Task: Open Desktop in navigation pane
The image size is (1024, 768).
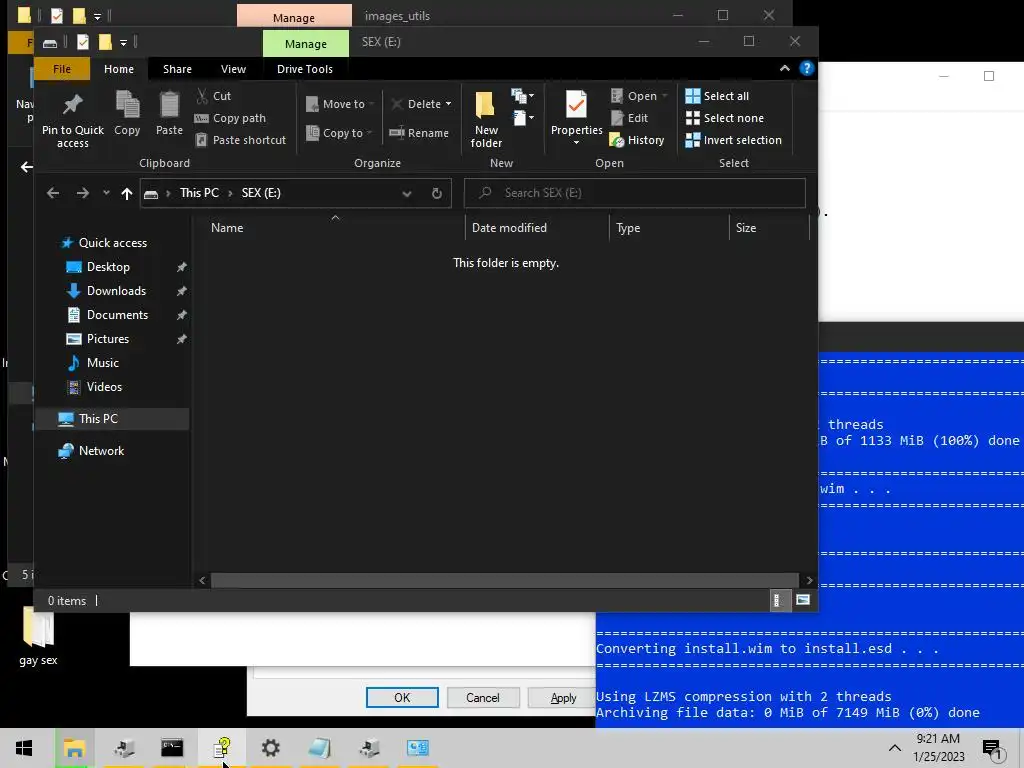Action: click(108, 267)
